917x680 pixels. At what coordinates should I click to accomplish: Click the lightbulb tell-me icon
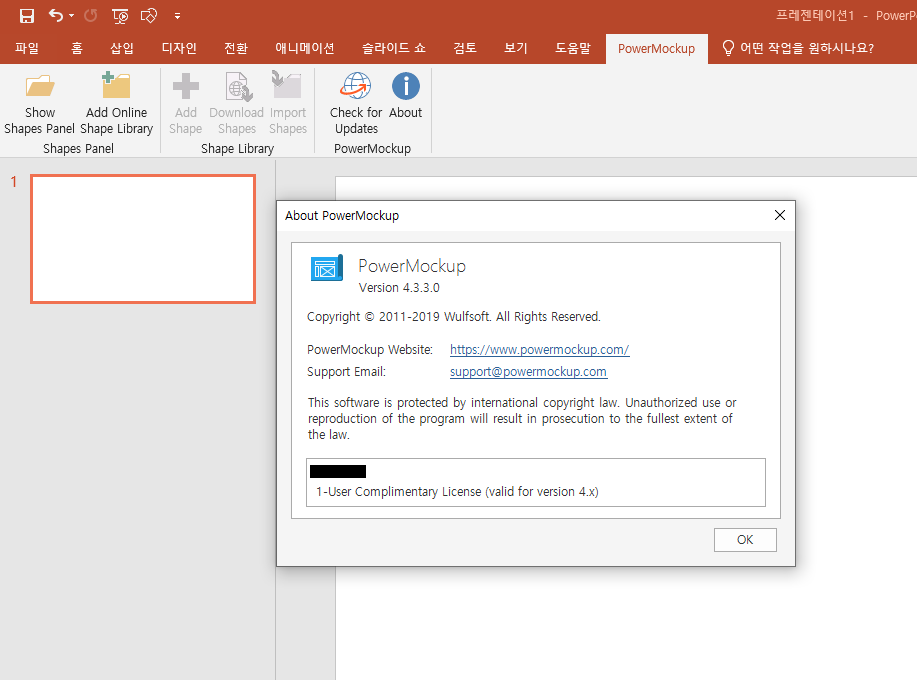point(728,48)
